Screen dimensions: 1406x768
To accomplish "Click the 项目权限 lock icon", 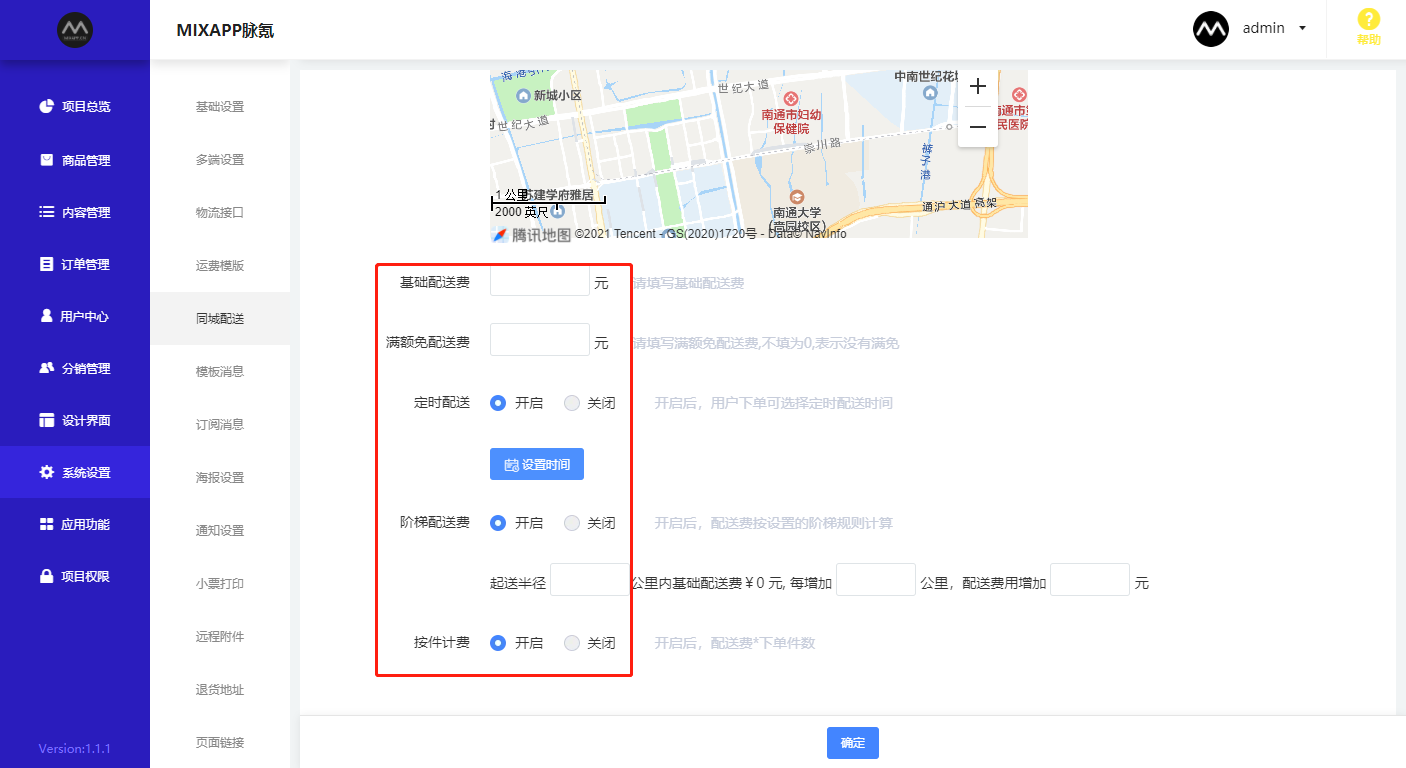I will coord(46,576).
